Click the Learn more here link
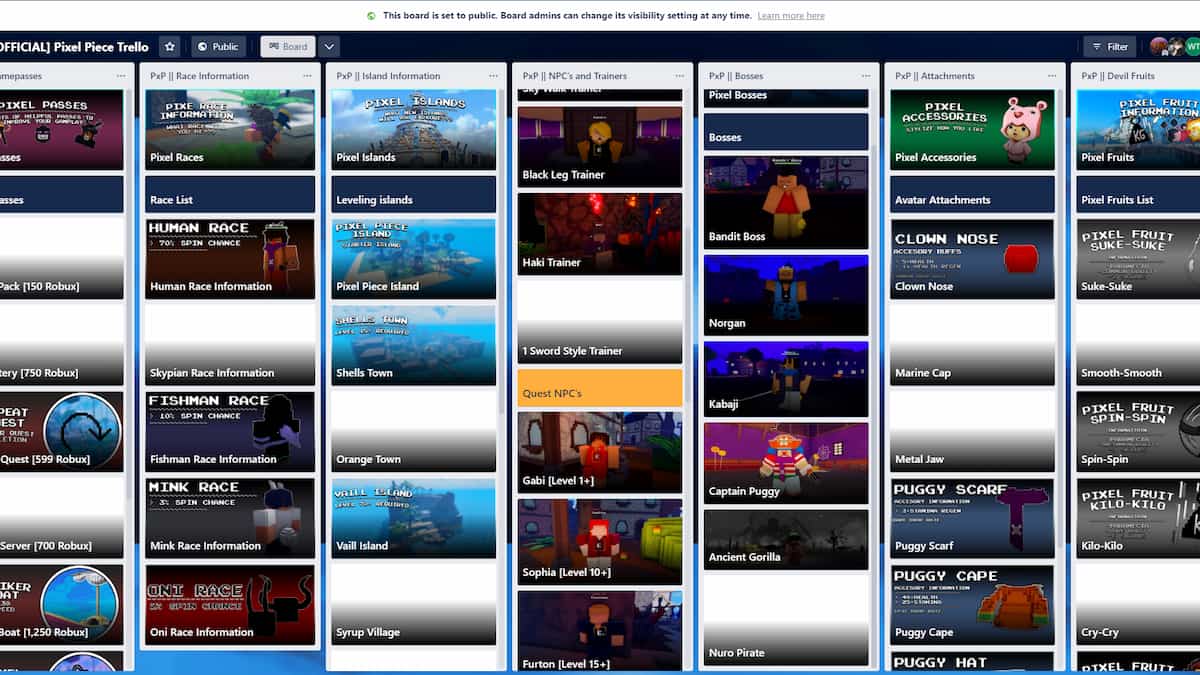The width and height of the screenshot is (1200, 675). point(791,16)
